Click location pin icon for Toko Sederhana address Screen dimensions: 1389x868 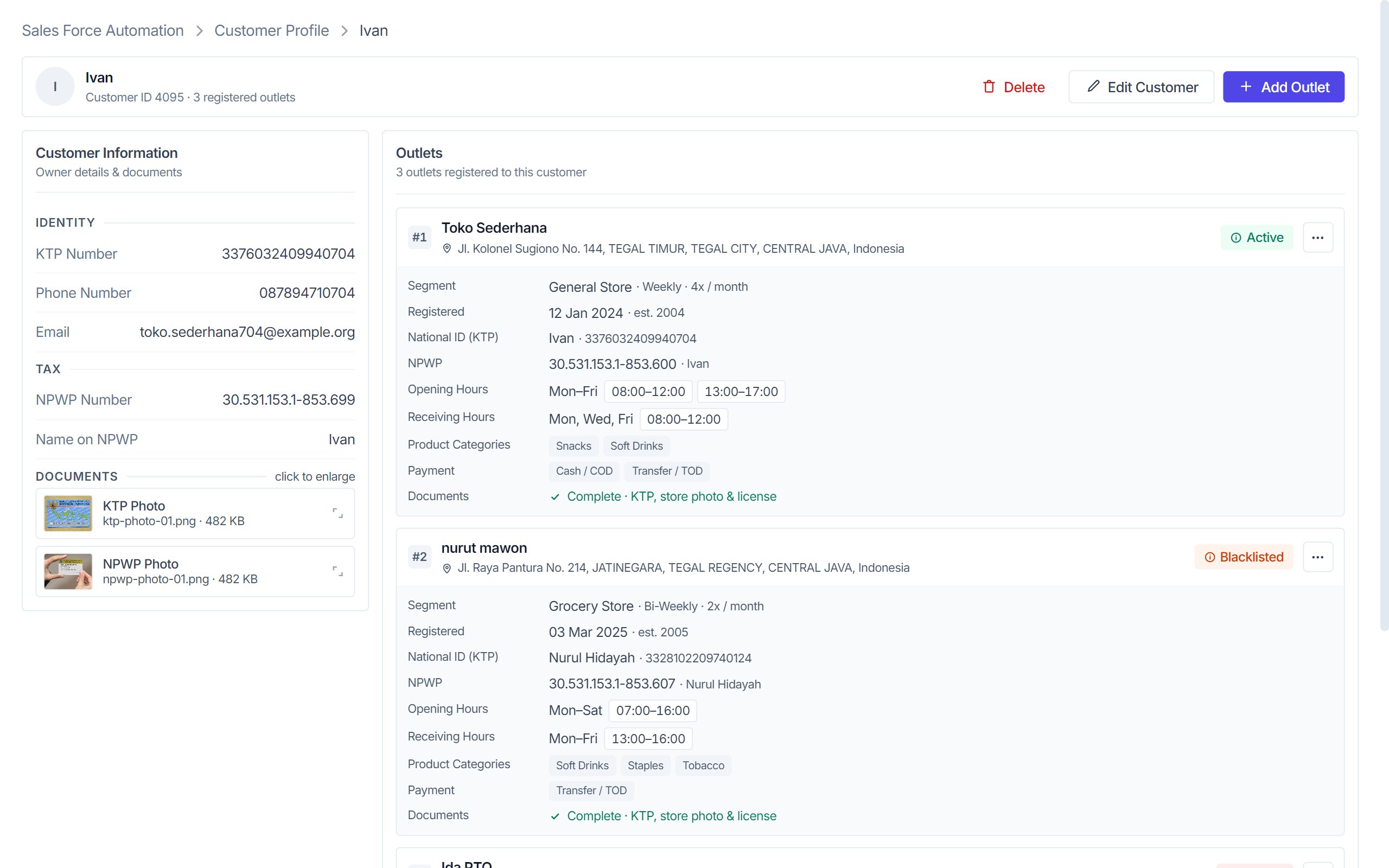click(x=447, y=248)
